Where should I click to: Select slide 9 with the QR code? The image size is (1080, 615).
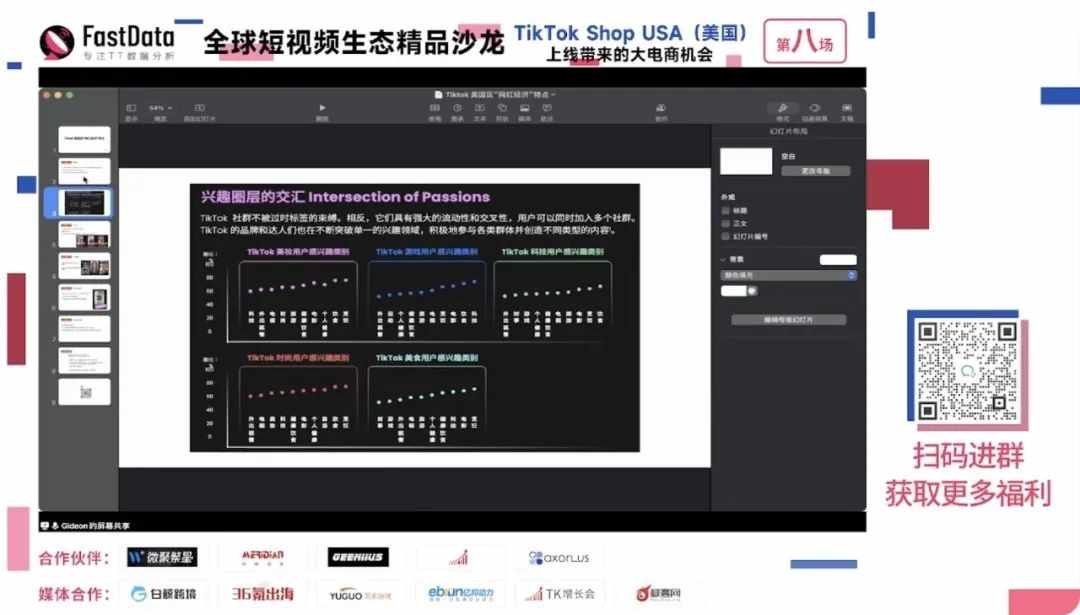coord(84,393)
